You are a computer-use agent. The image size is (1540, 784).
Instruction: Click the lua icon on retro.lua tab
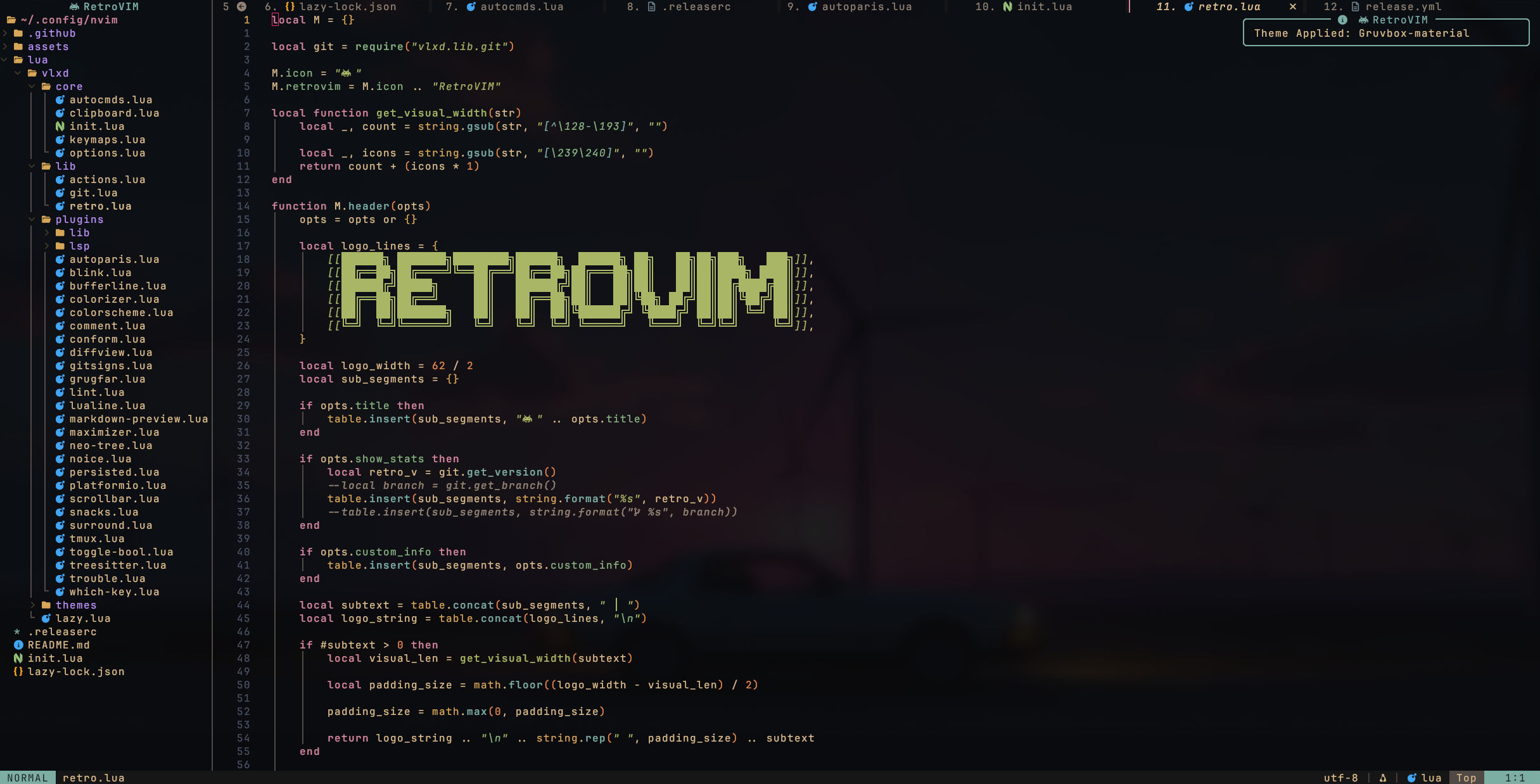pyautogui.click(x=1189, y=6)
